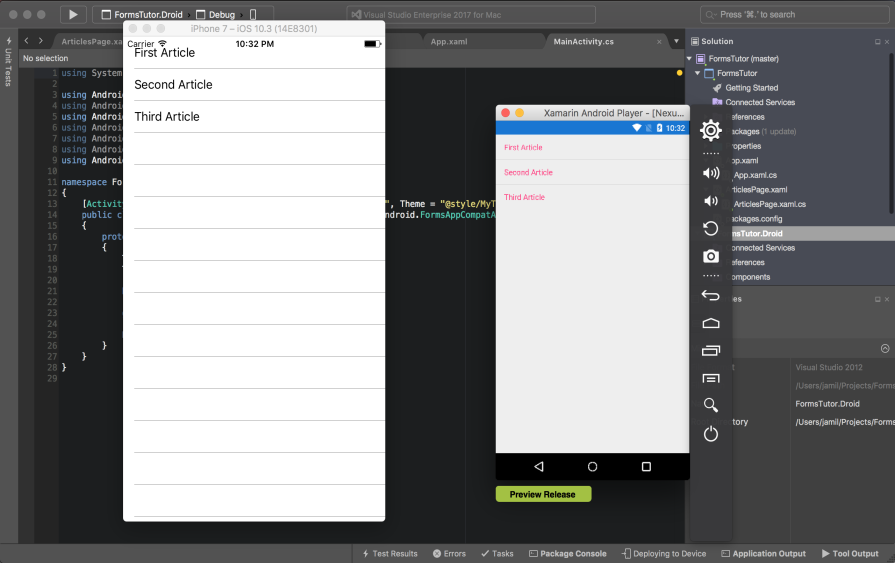Open the Package Console pad
The image size is (895, 563).
click(x=568, y=554)
